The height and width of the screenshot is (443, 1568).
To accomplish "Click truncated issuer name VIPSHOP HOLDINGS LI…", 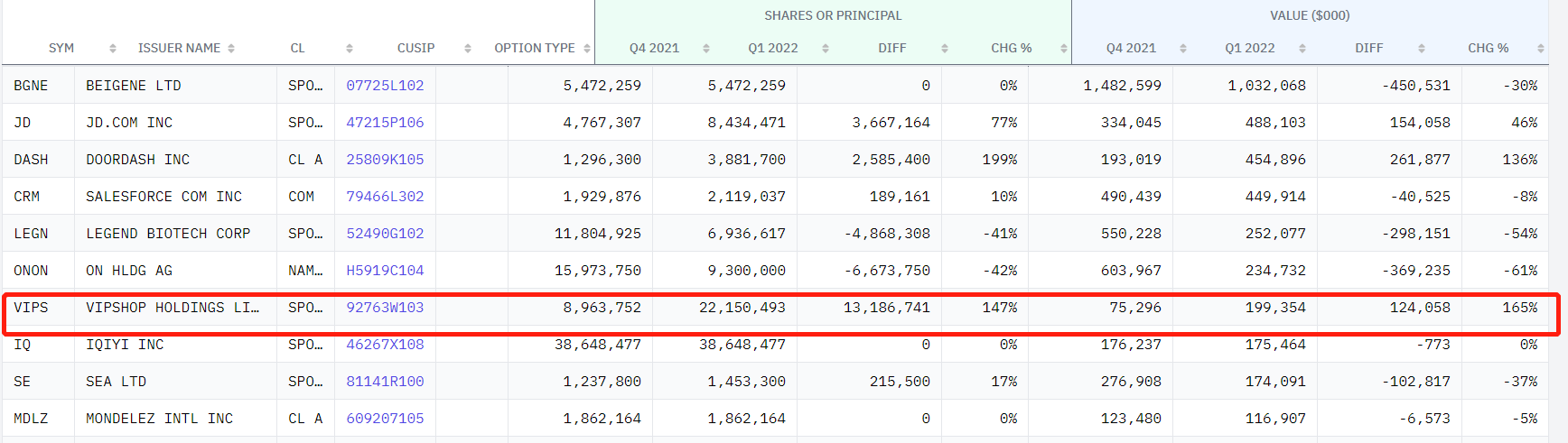I will [x=173, y=308].
